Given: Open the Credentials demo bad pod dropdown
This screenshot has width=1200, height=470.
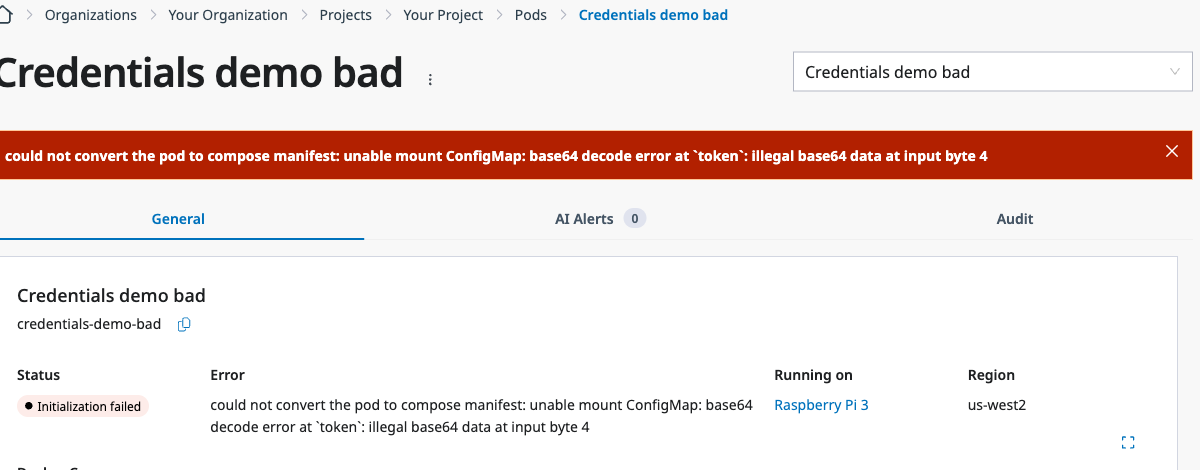Looking at the screenshot, I should pyautogui.click(x=992, y=72).
